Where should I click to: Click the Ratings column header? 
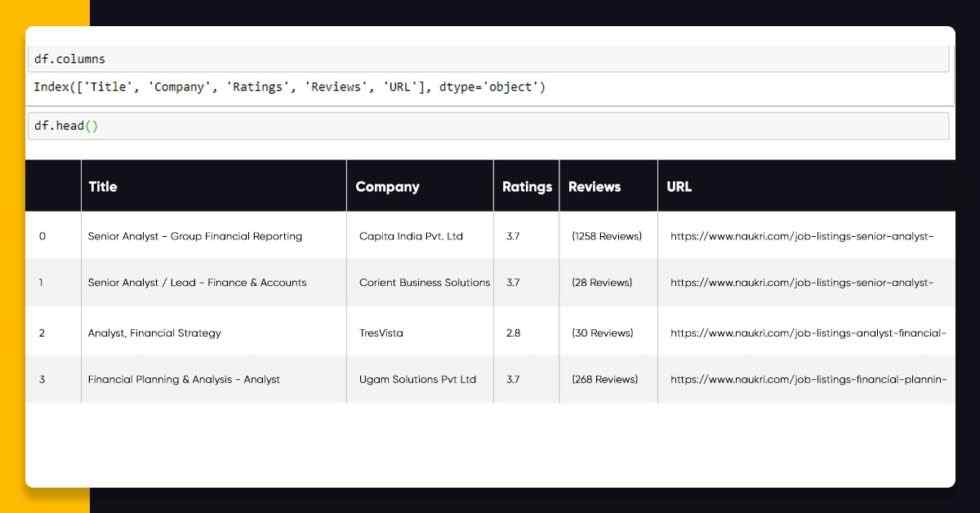tap(527, 187)
